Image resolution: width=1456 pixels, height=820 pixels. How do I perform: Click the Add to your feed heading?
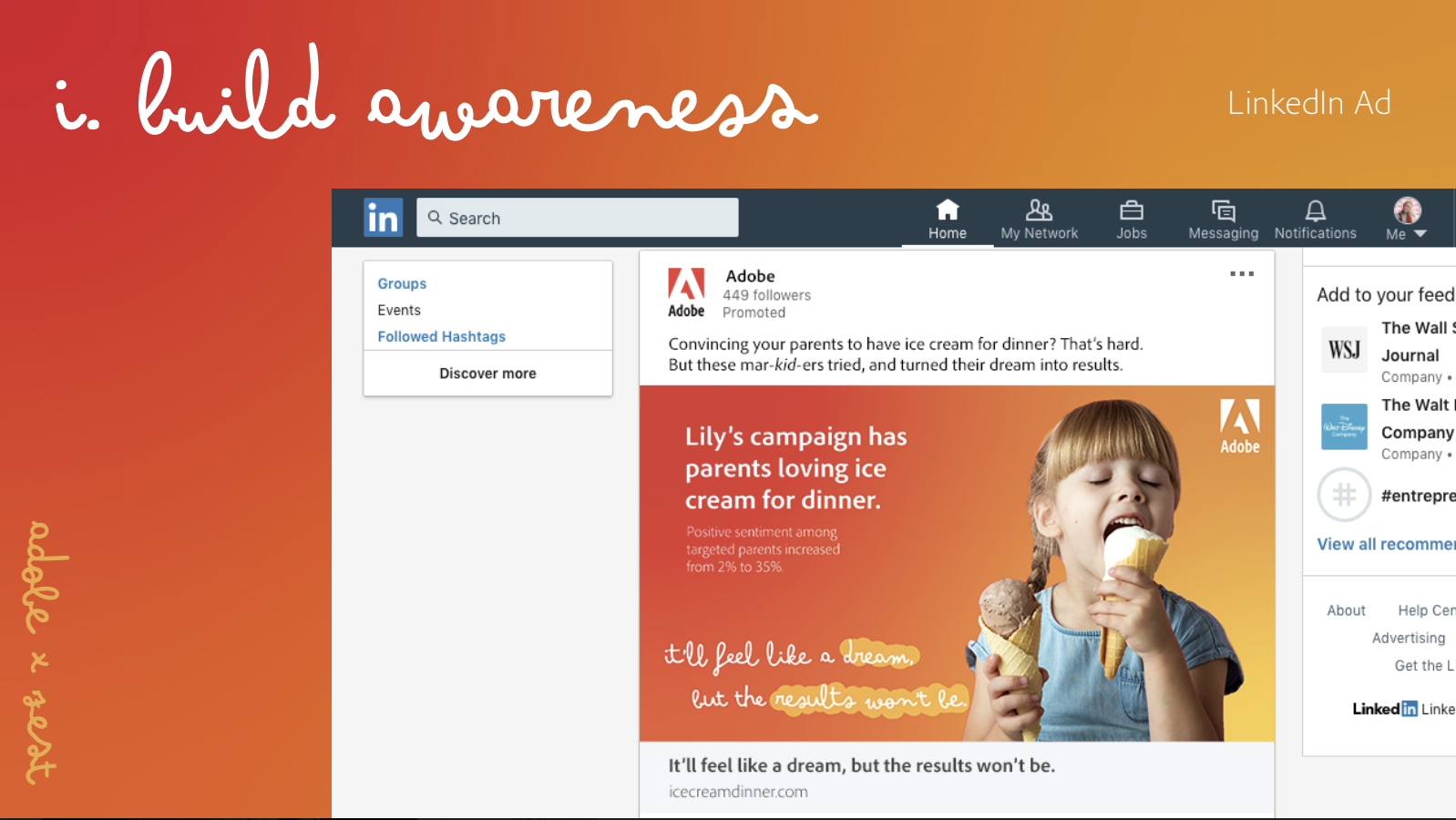coord(1386,294)
